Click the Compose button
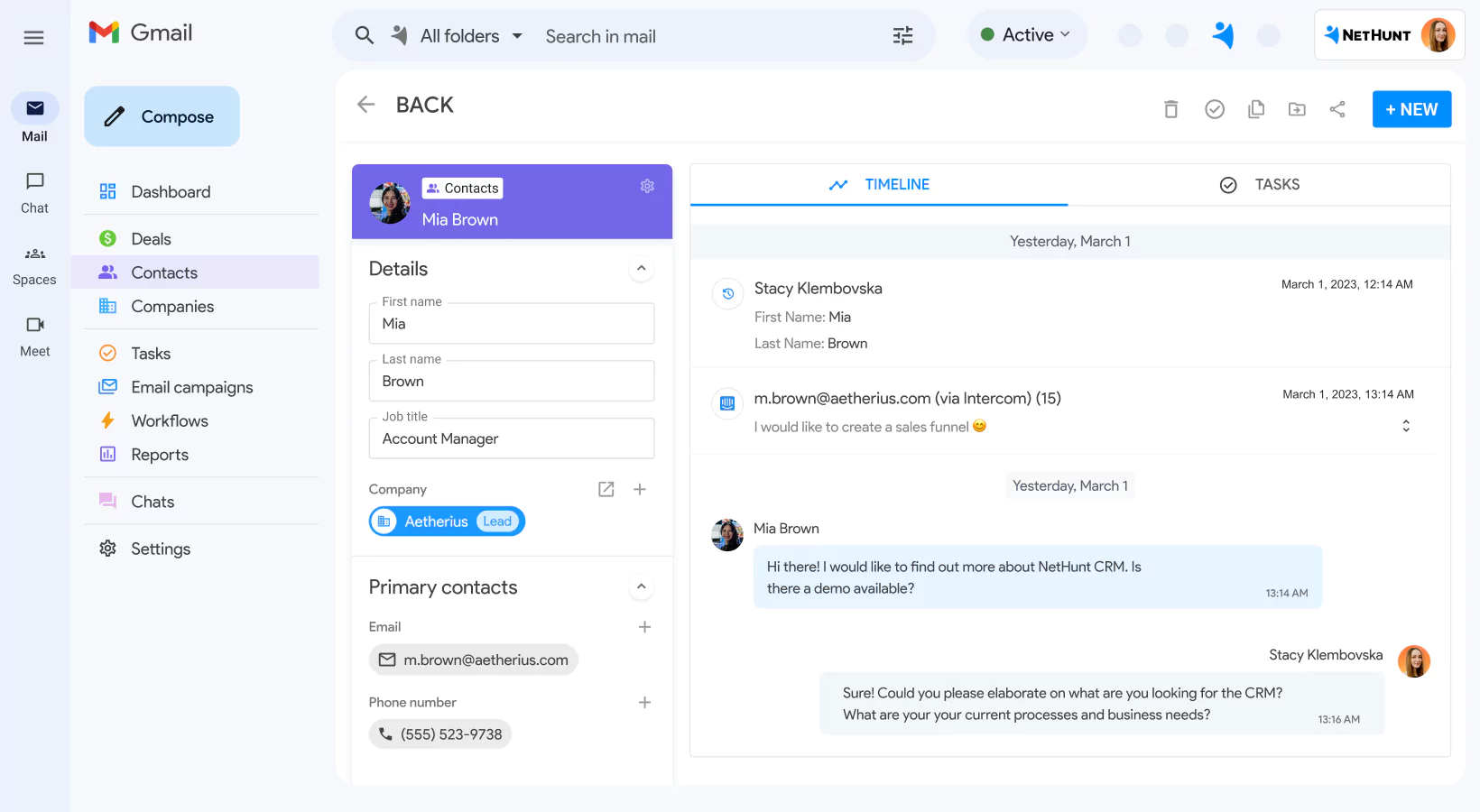The image size is (1480, 812). click(x=162, y=115)
